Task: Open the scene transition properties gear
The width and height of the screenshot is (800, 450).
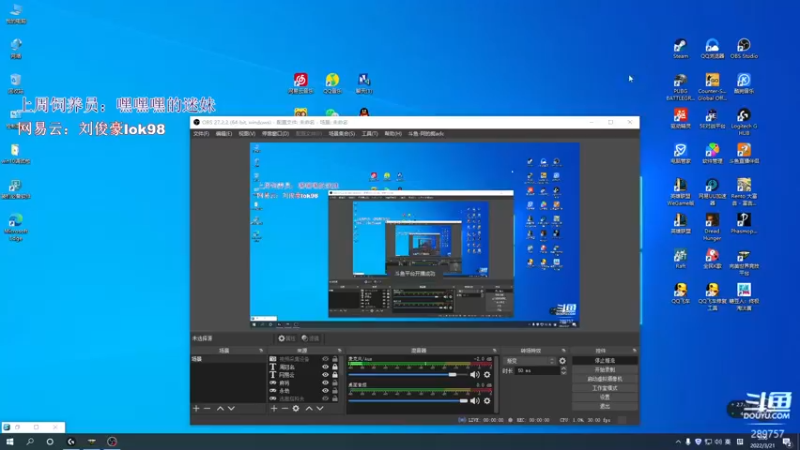Action: [x=562, y=361]
